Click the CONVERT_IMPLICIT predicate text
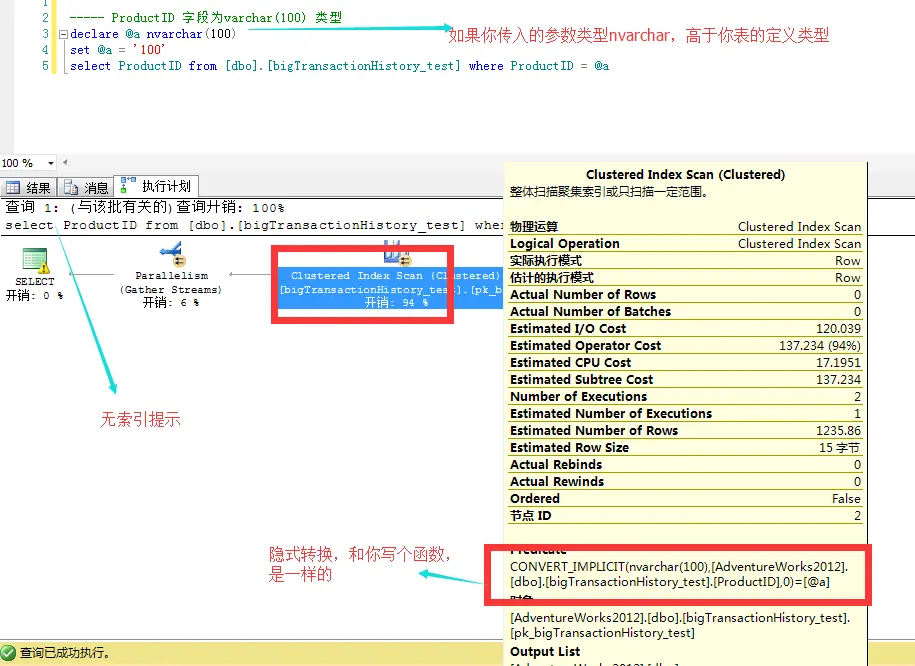The height and width of the screenshot is (666, 915). 679,574
